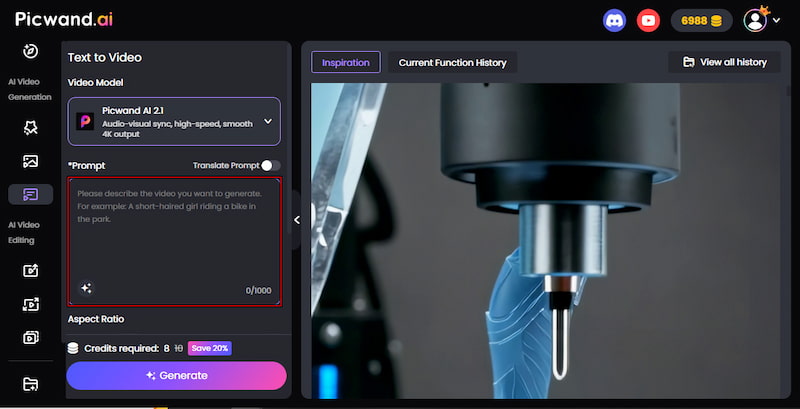Viewport: 800px width, 409px height.
Task: Click the View all history button
Action: [724, 62]
